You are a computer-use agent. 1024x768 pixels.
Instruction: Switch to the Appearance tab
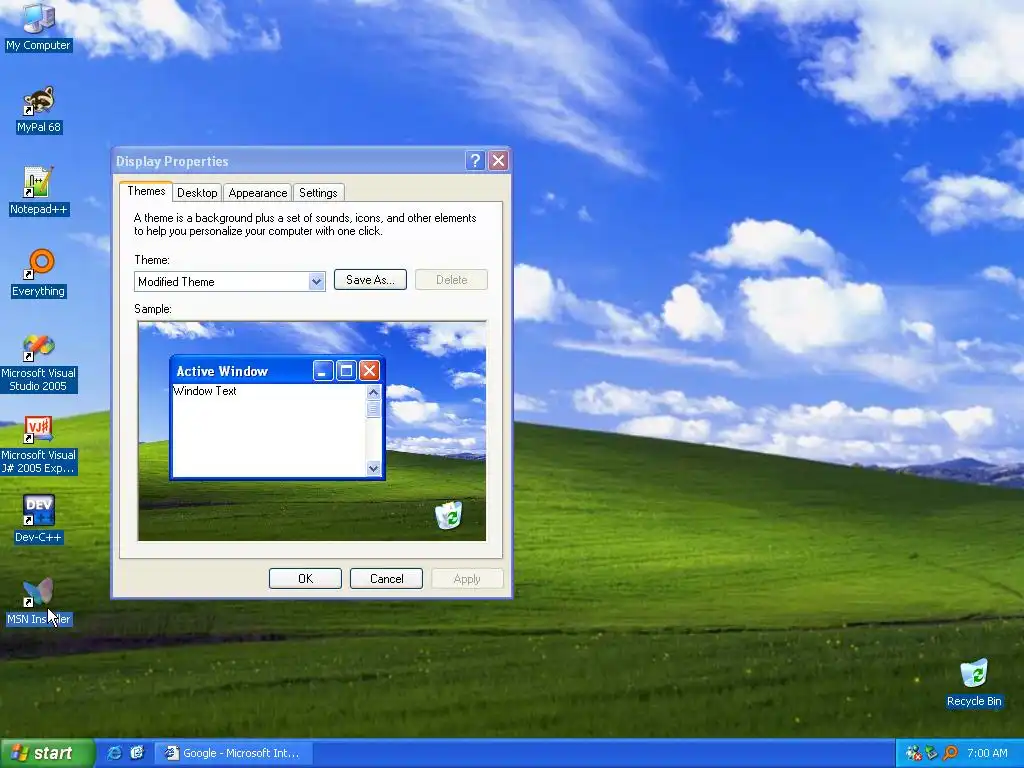tap(258, 193)
